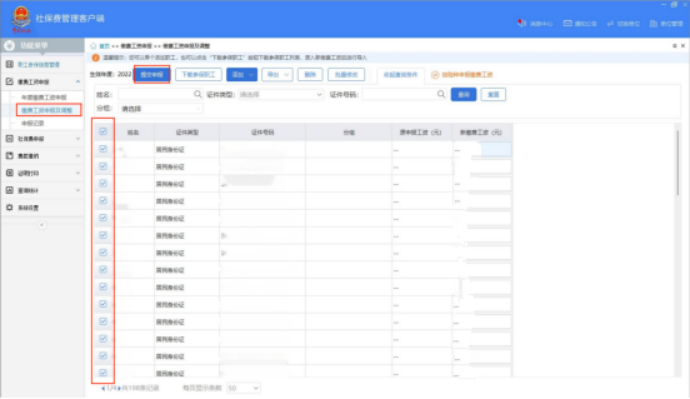The height and width of the screenshot is (399, 690).
Task: Open 通知公告 notices in the header
Action: [x=580, y=23]
